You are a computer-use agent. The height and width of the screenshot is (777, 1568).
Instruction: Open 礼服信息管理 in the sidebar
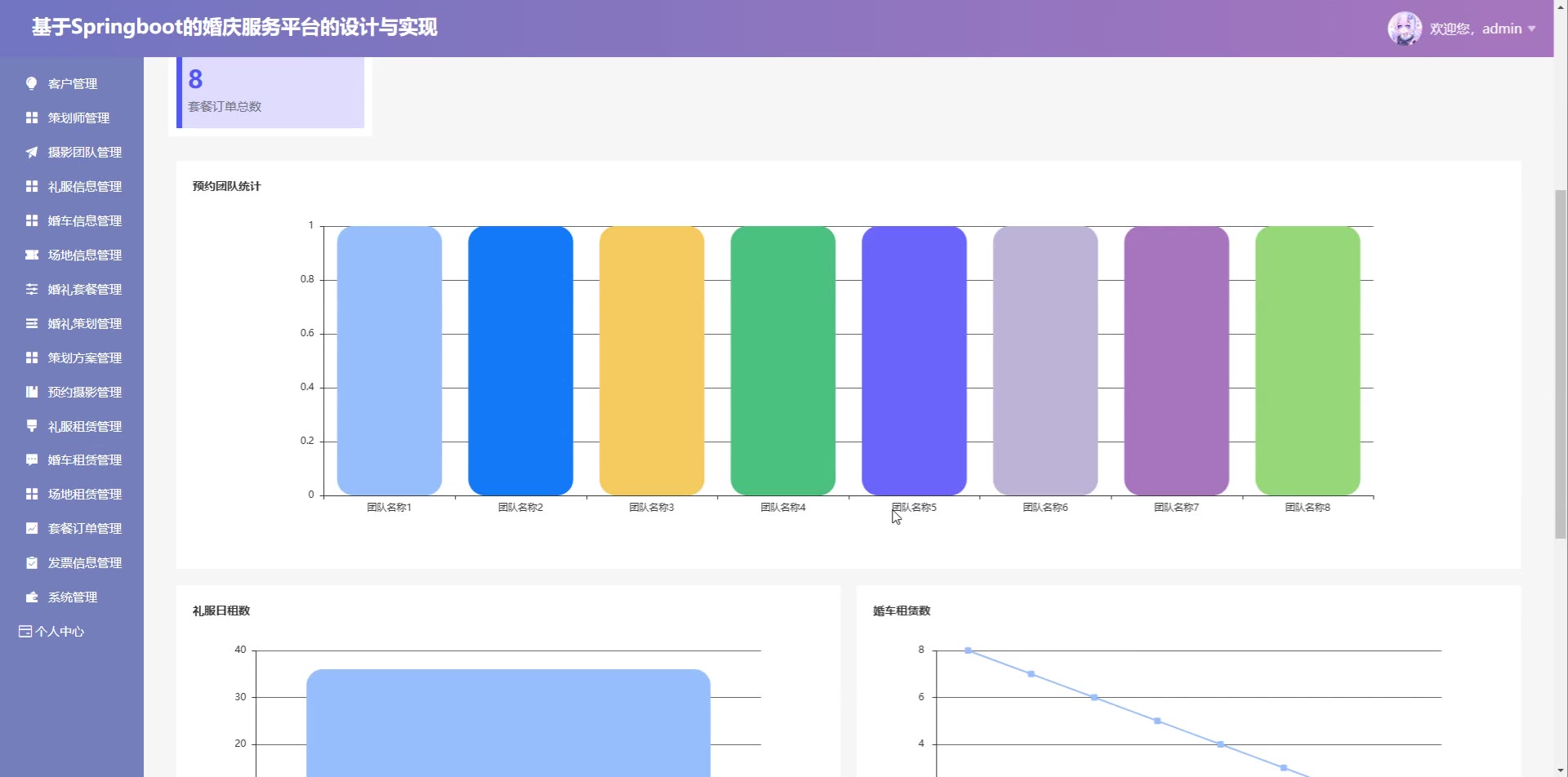pos(84,187)
